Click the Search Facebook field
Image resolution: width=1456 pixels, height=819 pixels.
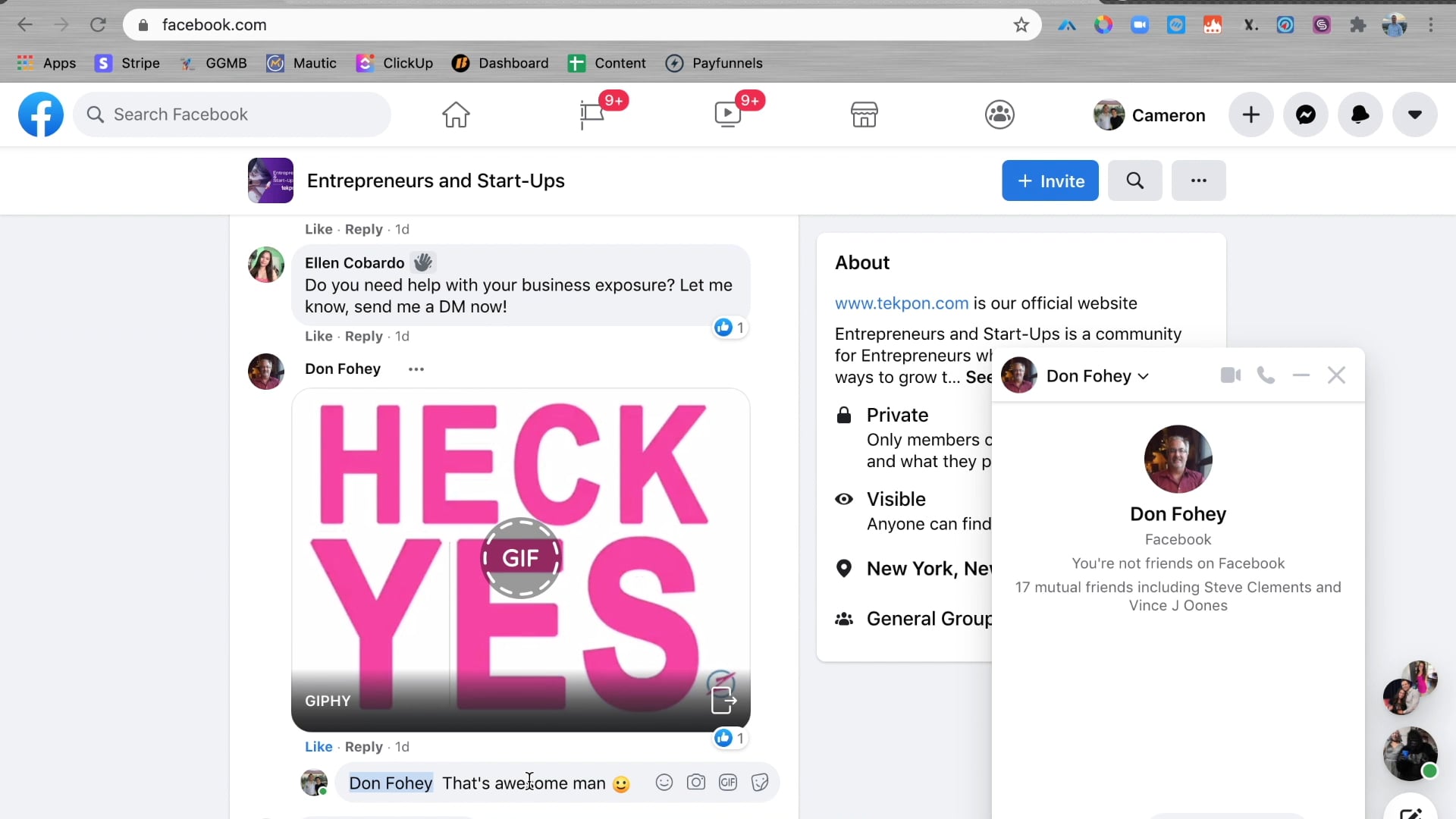232,115
